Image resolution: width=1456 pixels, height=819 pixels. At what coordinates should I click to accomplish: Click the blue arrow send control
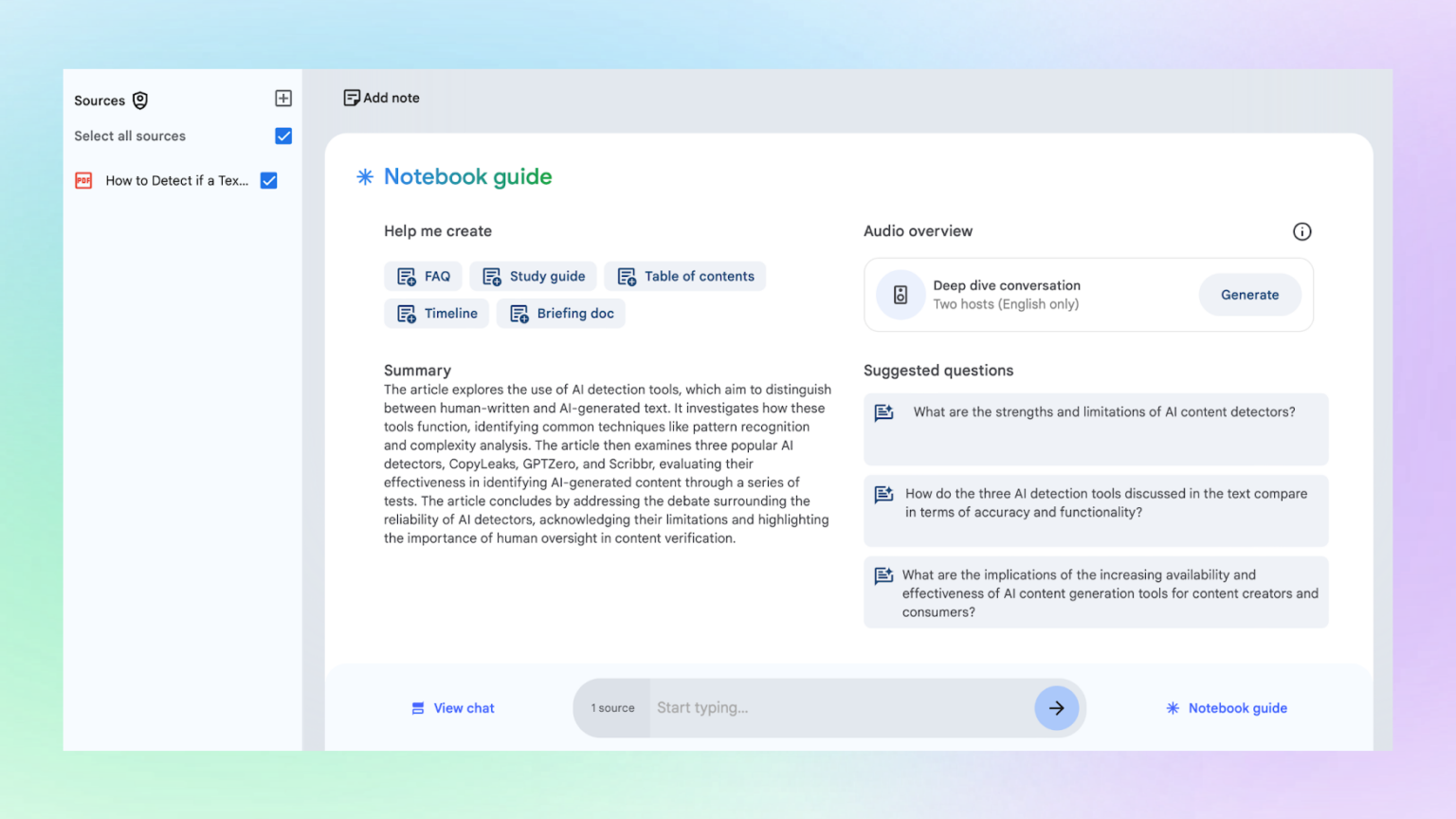point(1057,707)
